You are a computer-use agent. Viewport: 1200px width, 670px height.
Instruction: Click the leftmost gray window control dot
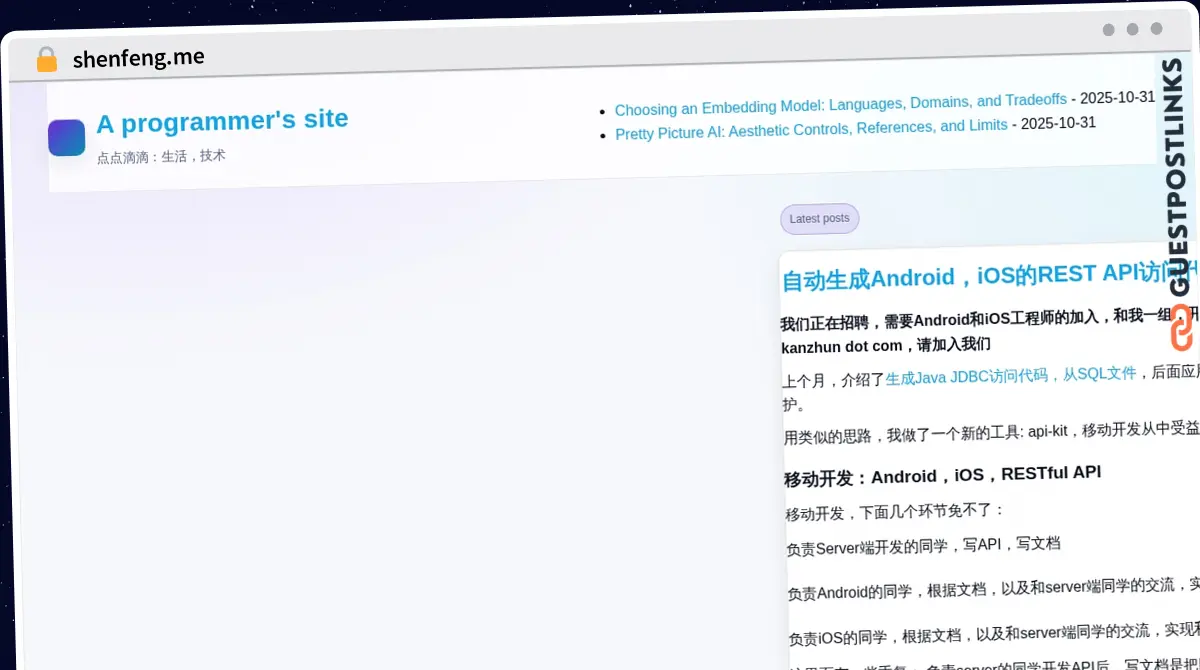tap(1108, 30)
